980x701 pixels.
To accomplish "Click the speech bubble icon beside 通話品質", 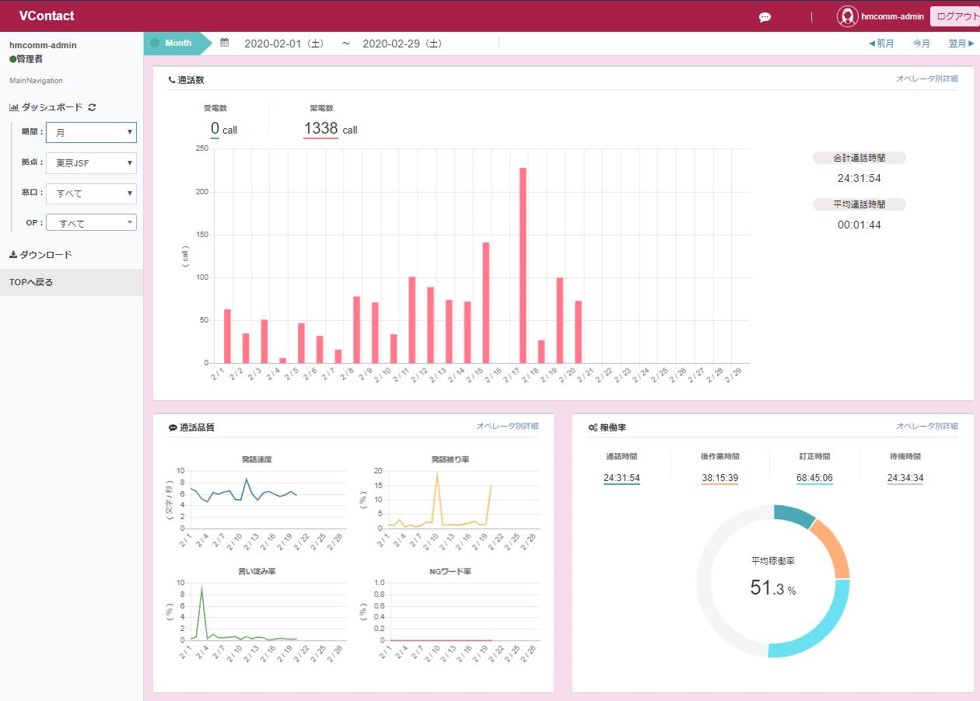I will [173, 428].
